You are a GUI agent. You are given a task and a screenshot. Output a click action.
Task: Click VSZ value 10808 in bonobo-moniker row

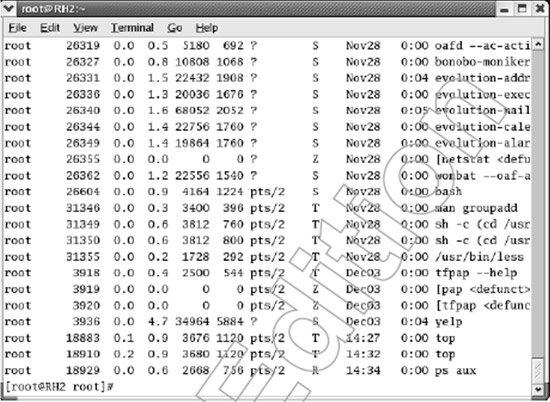point(192,62)
